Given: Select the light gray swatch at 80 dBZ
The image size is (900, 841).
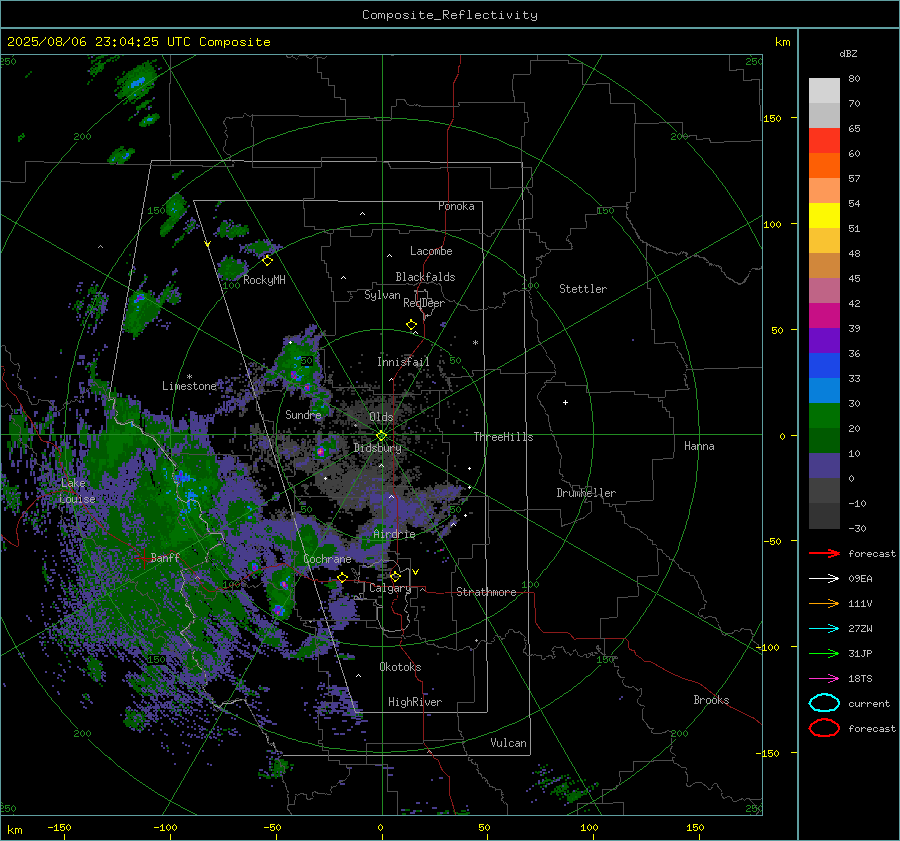Looking at the screenshot, I should pos(824,91).
